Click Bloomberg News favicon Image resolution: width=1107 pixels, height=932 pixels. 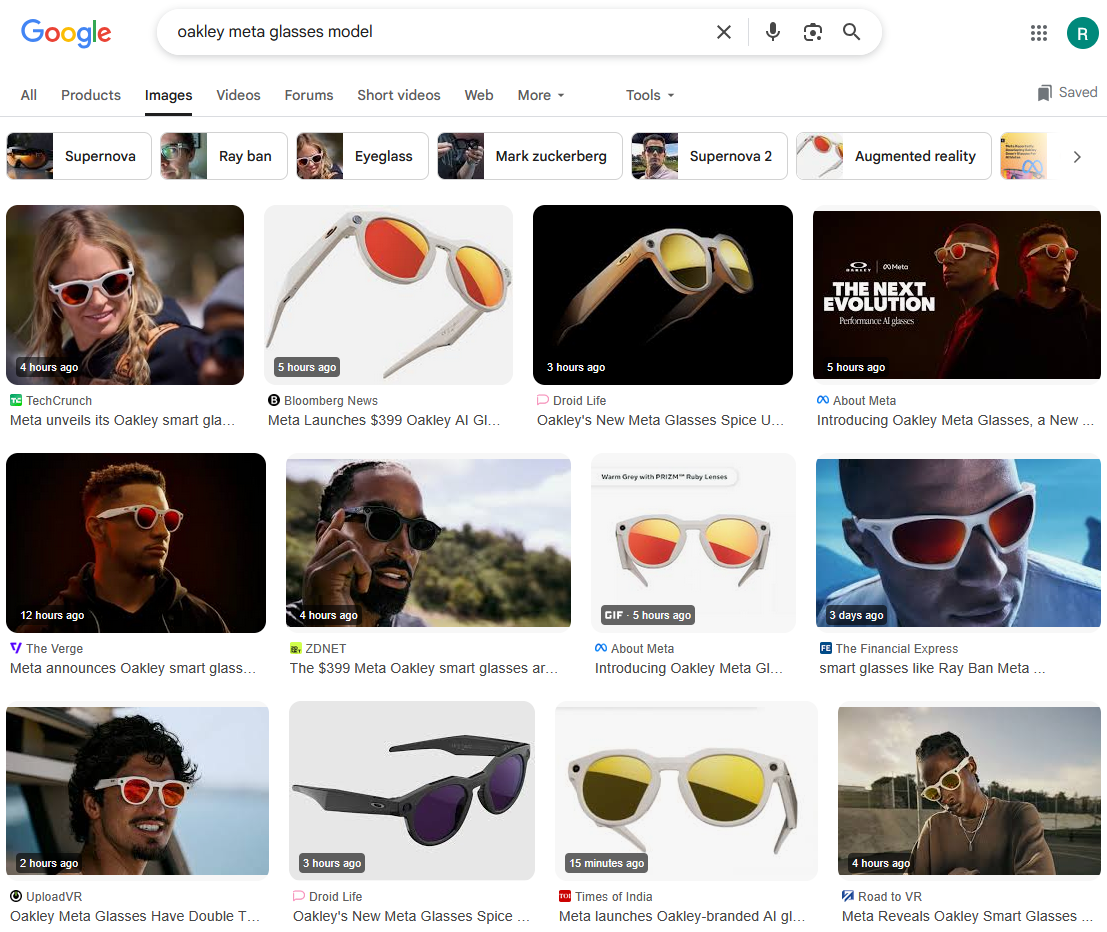click(x=274, y=400)
